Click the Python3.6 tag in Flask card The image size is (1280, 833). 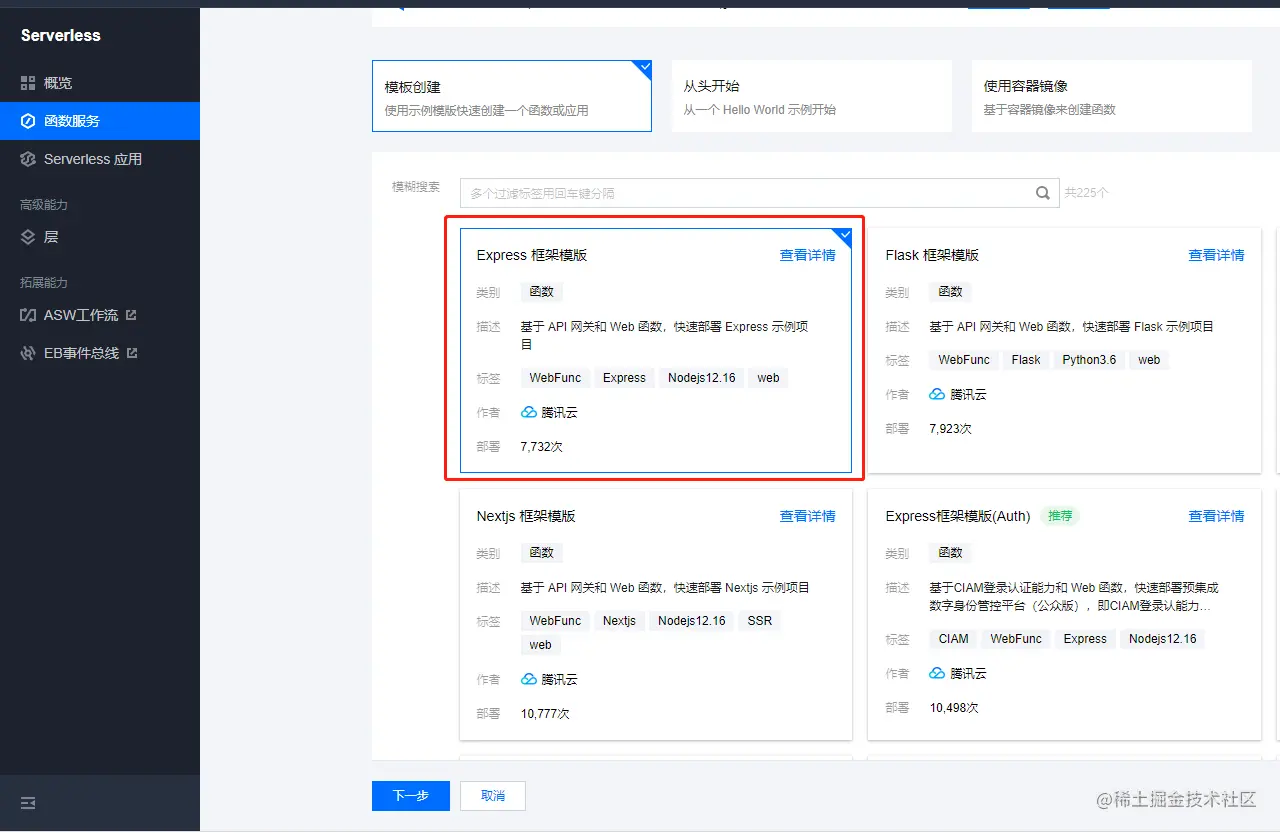coord(1089,360)
